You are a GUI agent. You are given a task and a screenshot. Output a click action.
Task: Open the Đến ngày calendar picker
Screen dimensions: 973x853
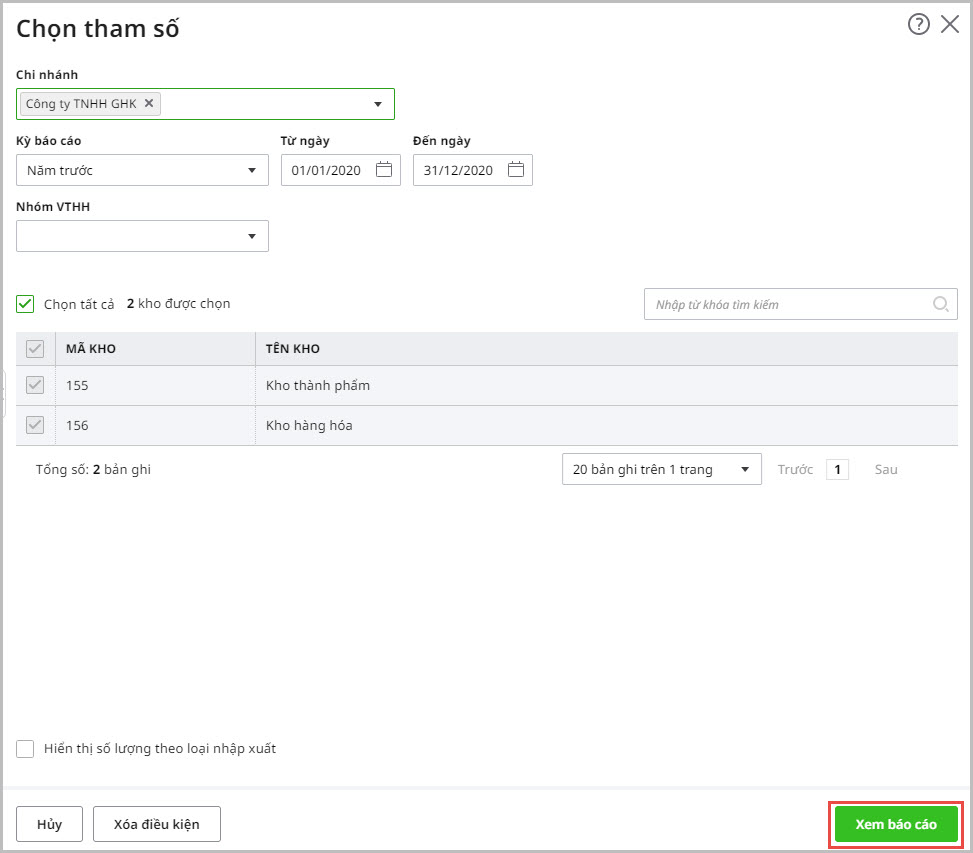(516, 170)
